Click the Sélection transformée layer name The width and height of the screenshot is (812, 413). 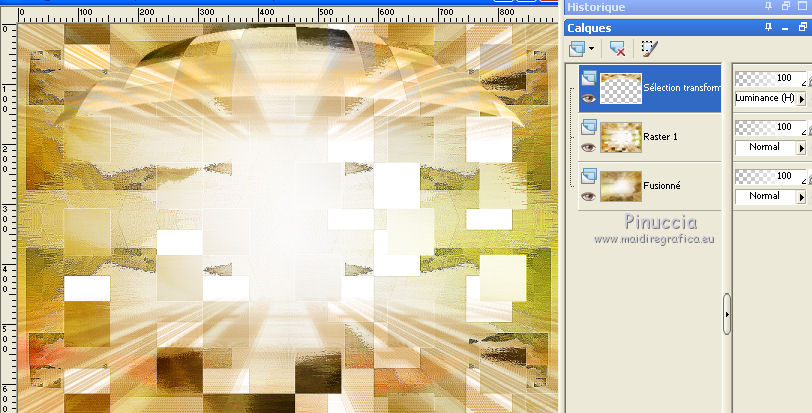pyautogui.click(x=682, y=87)
